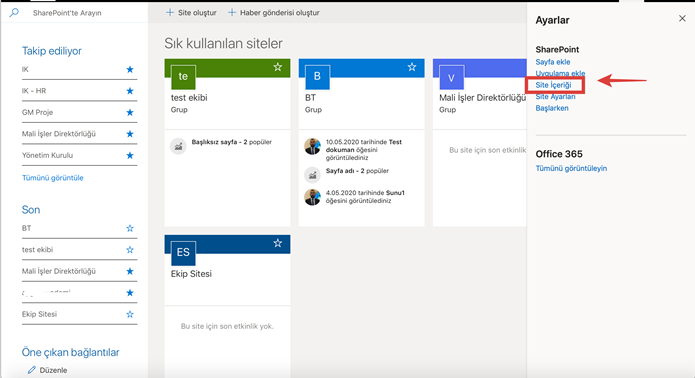695x378 pixels.
Task: Open Sunu1 activity in BT card
Action: pos(365,197)
